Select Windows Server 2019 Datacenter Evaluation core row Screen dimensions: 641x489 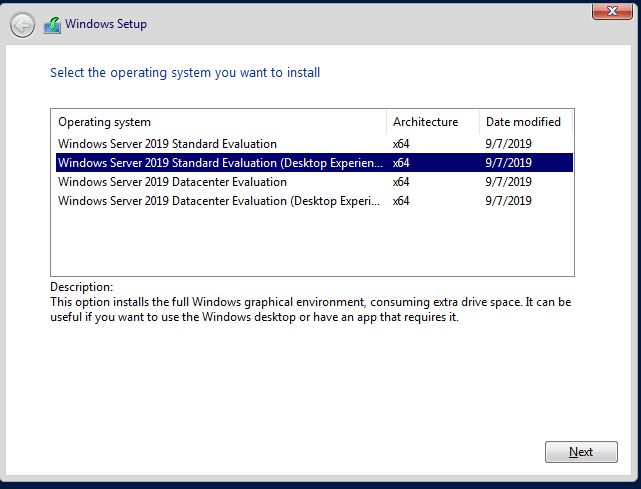pos(314,182)
